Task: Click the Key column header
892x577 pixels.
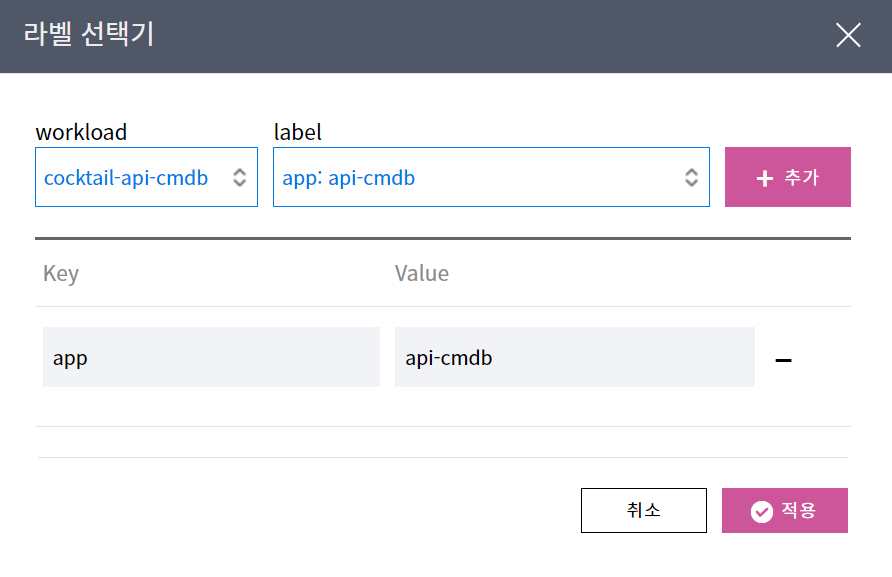Action: (61, 274)
